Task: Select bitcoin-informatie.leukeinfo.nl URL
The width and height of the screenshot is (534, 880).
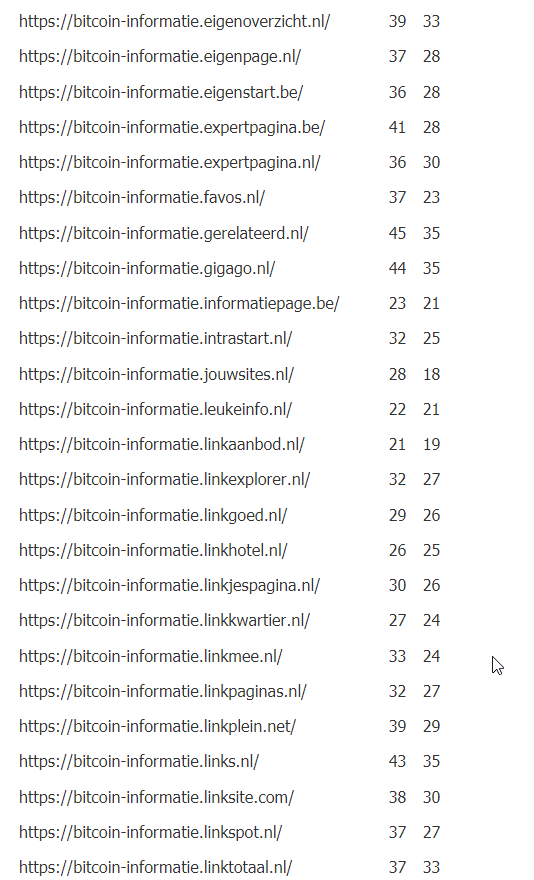Action: point(156,410)
